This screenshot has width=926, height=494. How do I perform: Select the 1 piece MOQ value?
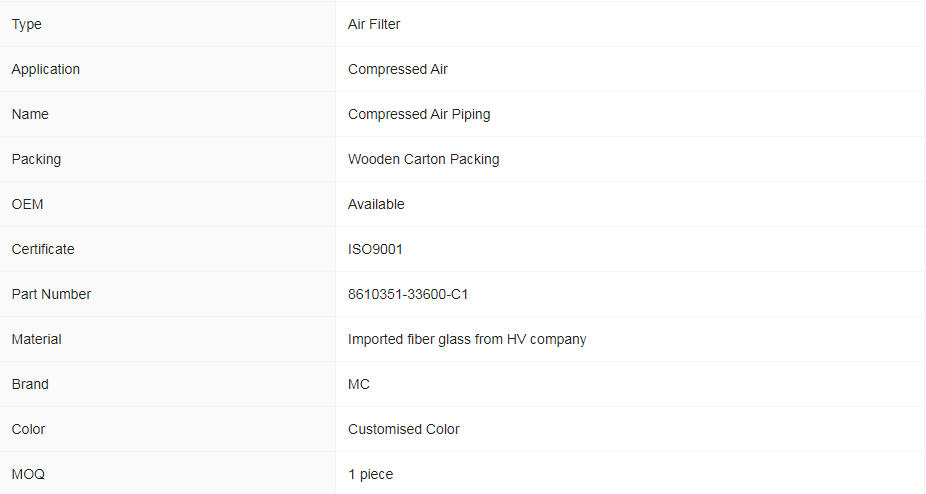pyautogui.click(x=370, y=474)
